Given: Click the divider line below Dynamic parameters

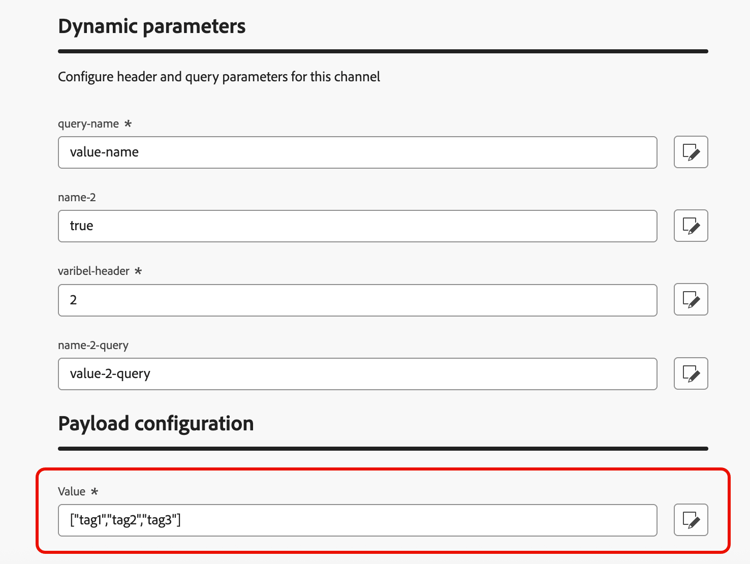Looking at the screenshot, I should point(383,51).
